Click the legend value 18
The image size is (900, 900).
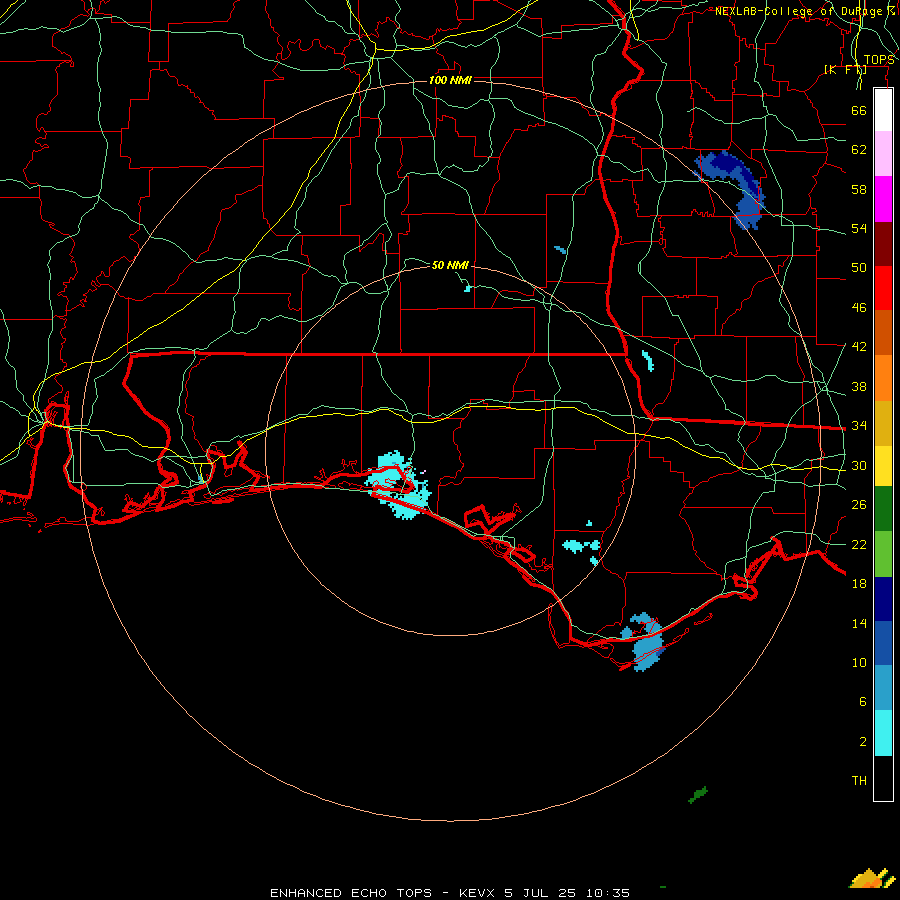[859, 584]
